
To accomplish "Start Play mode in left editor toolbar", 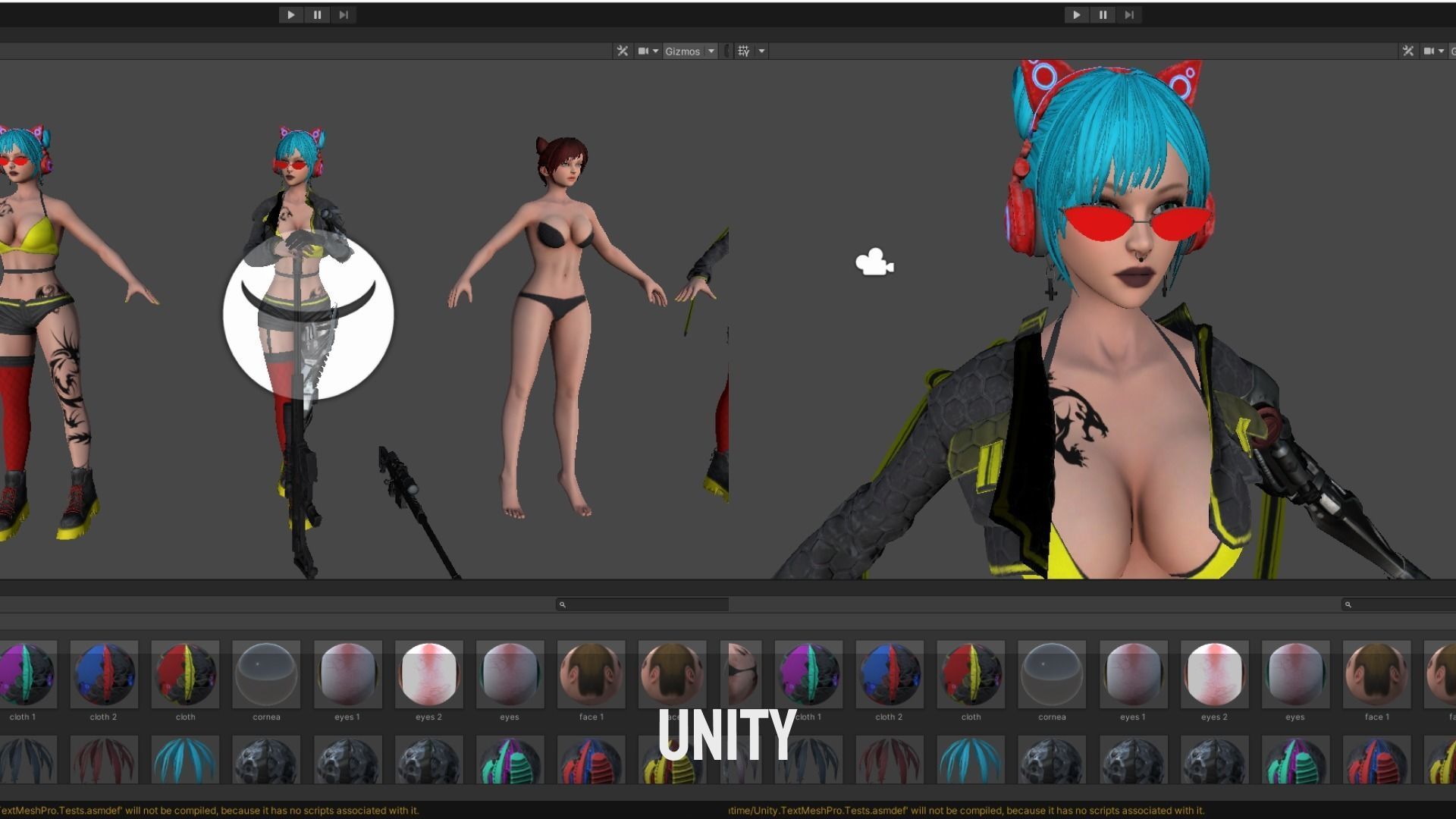I will click(x=290, y=14).
